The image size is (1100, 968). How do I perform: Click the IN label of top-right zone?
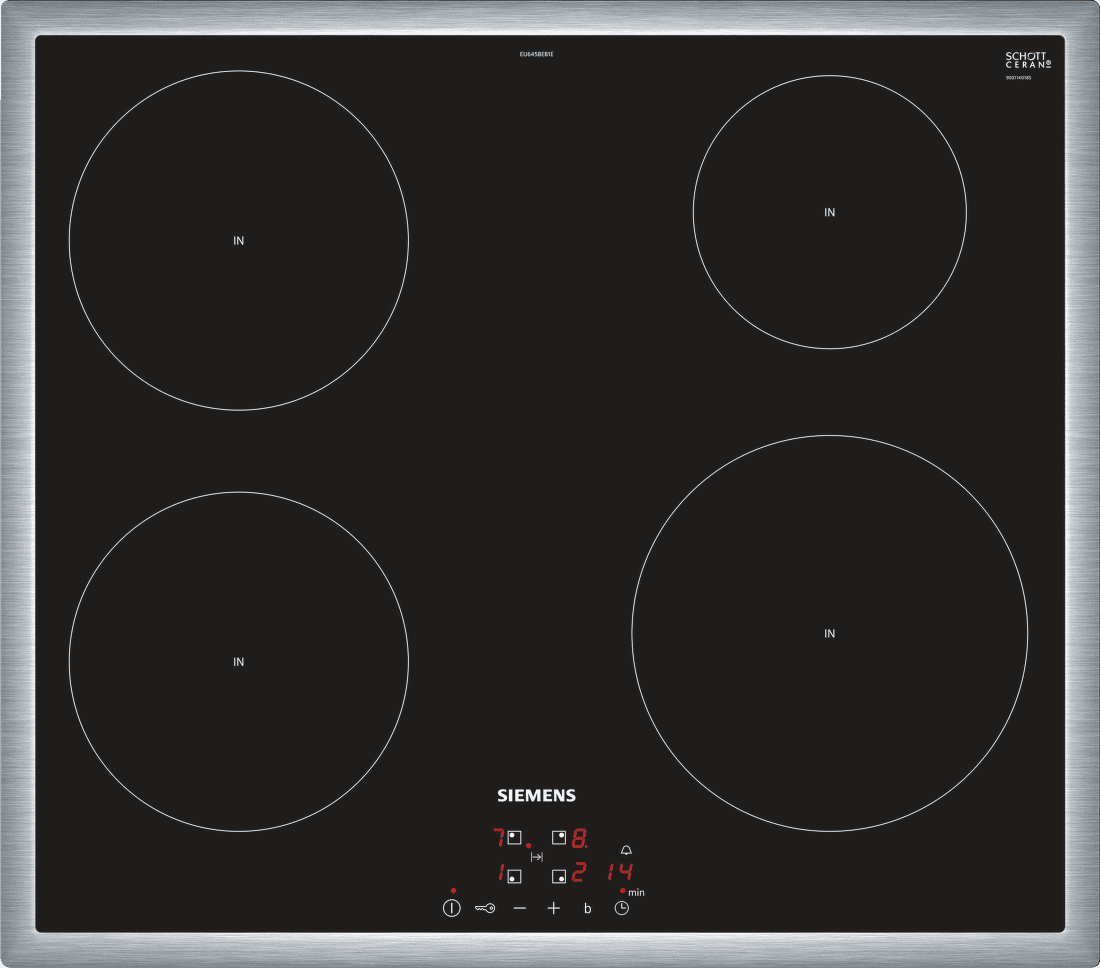830,212
